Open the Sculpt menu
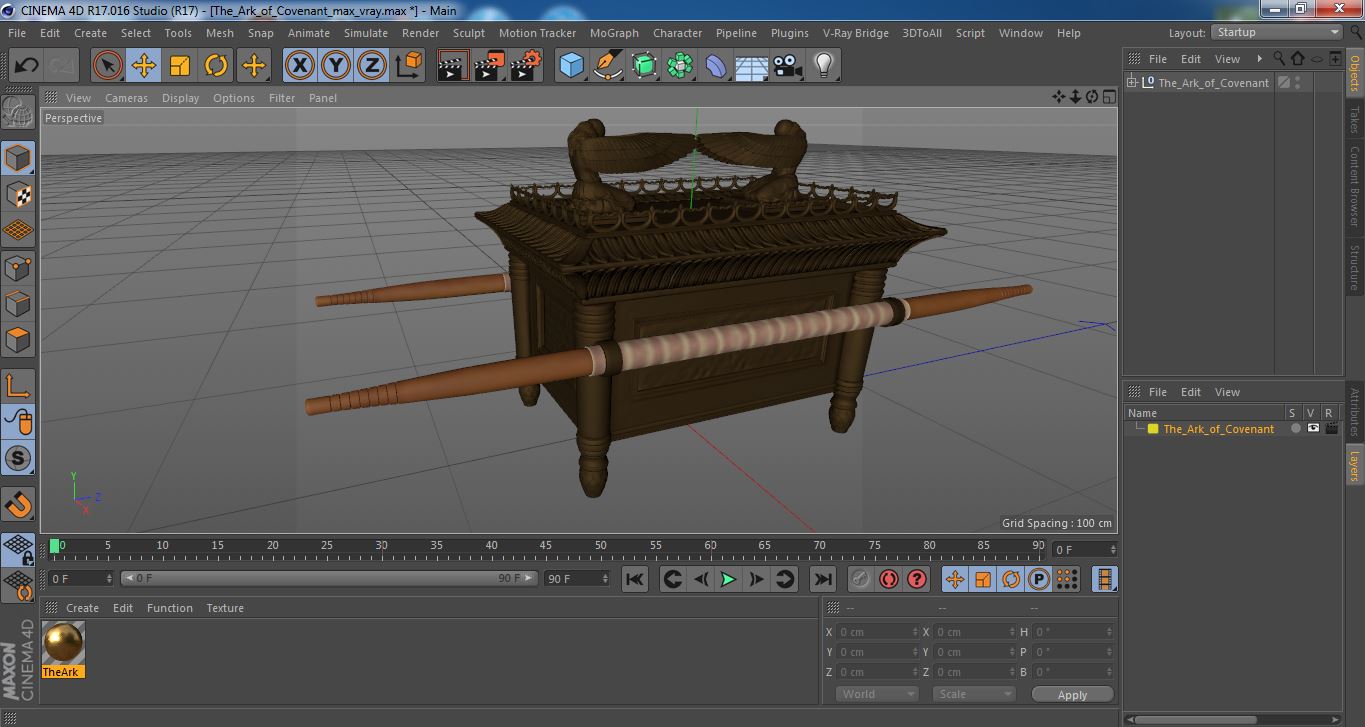The image size is (1365, 727). [468, 33]
